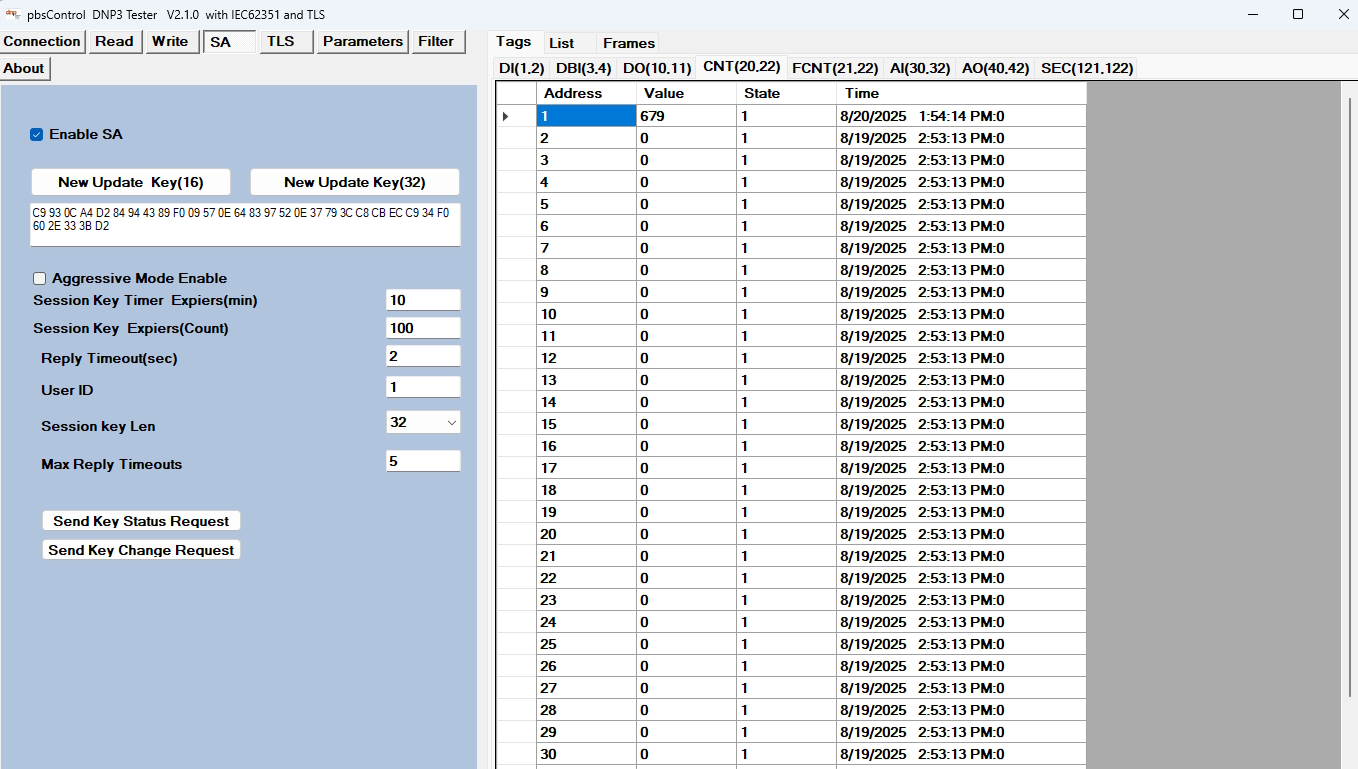Switch to the Parameters tab

(x=362, y=41)
